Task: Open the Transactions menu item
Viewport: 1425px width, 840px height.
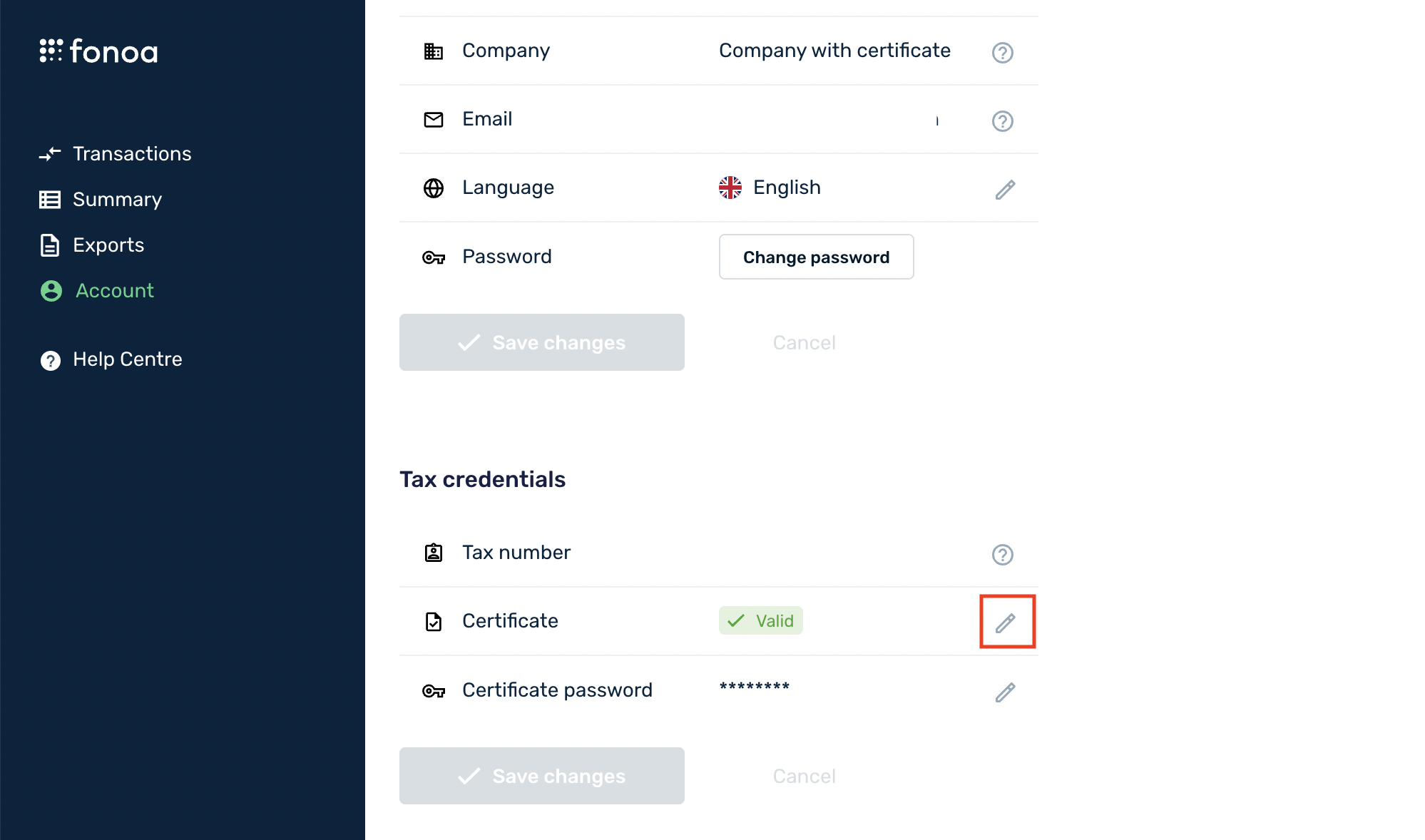Action: tap(132, 154)
